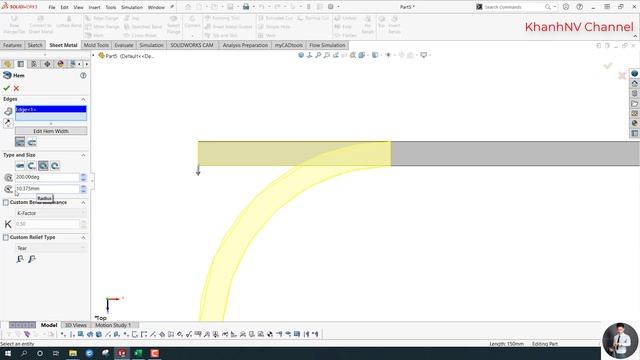Image resolution: width=640 pixels, height=360 pixels.
Task: Switch to the Sketch ribbon tab
Action: pyautogui.click(x=35, y=45)
